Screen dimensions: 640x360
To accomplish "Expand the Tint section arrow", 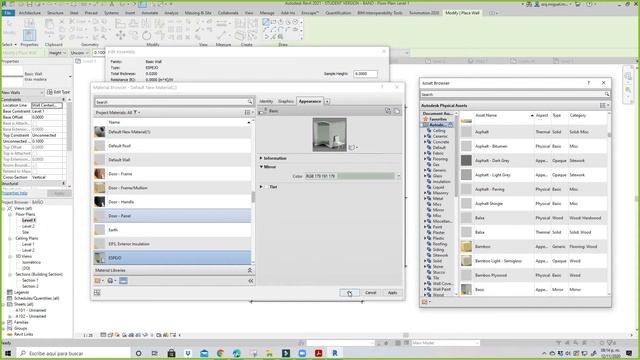I will click(261, 187).
